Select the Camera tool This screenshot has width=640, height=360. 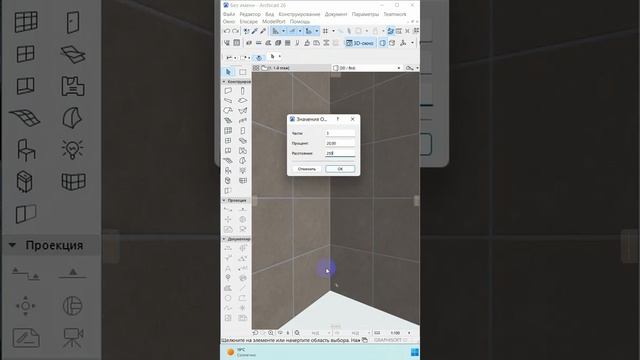tap(243, 229)
